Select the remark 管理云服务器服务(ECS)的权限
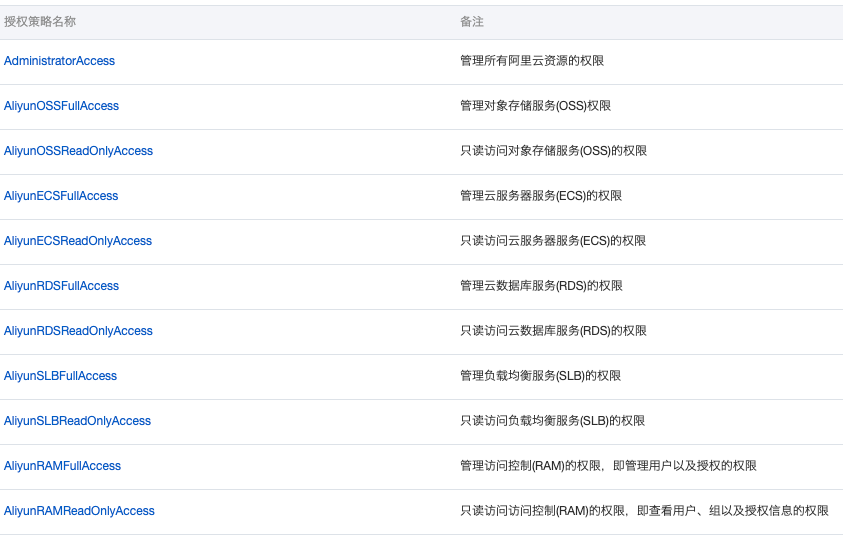843x546 pixels. [541, 196]
